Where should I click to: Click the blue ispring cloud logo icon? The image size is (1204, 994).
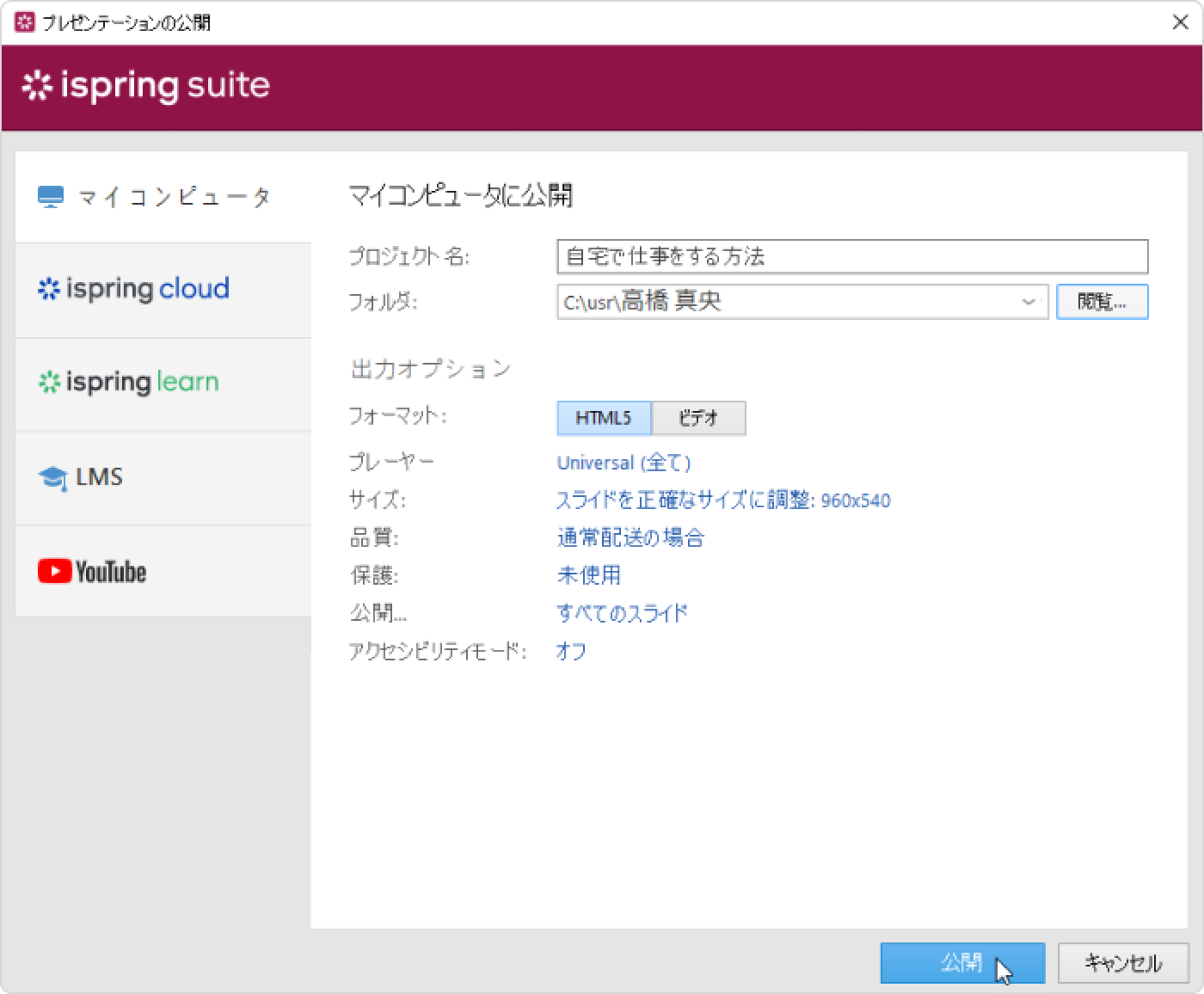pyautogui.click(x=48, y=289)
